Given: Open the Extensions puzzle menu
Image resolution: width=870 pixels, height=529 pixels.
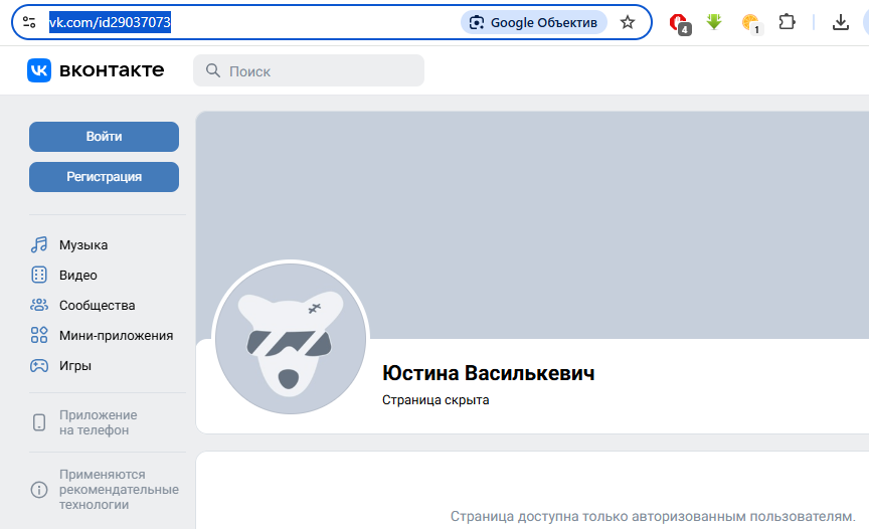Looking at the screenshot, I should [x=787, y=22].
